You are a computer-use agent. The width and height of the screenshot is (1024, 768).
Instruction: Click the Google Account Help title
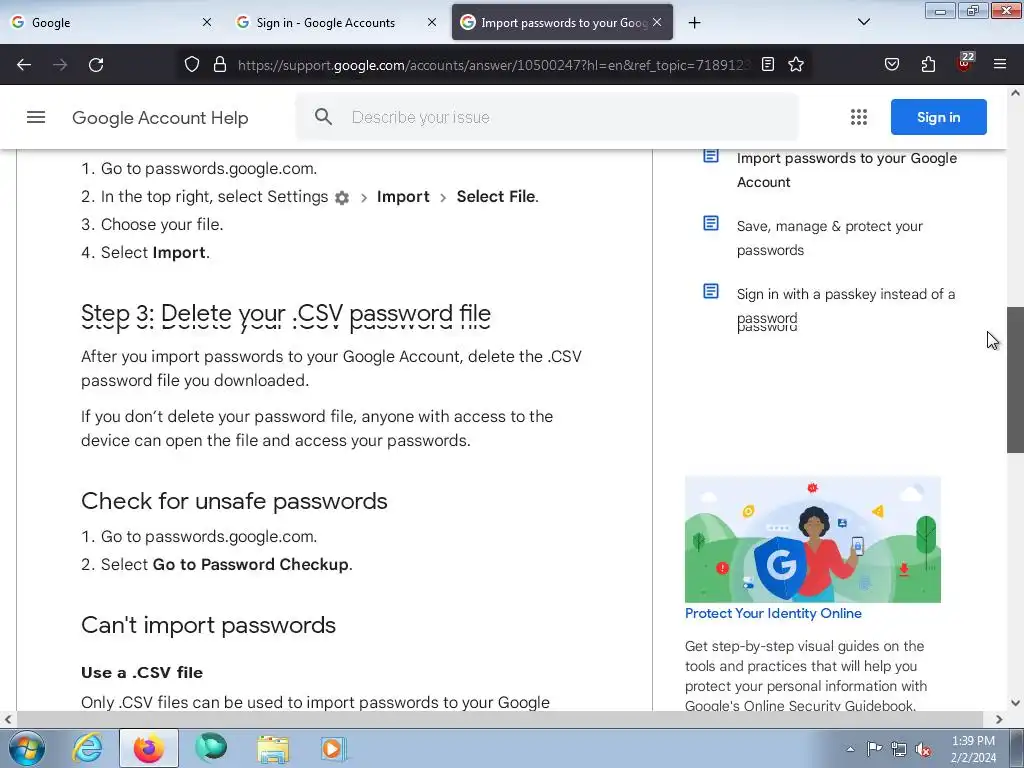click(x=160, y=118)
